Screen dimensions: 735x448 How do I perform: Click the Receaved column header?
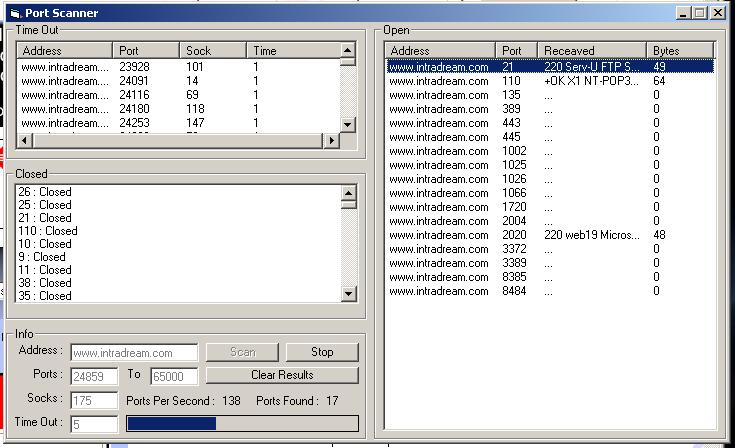coord(592,50)
